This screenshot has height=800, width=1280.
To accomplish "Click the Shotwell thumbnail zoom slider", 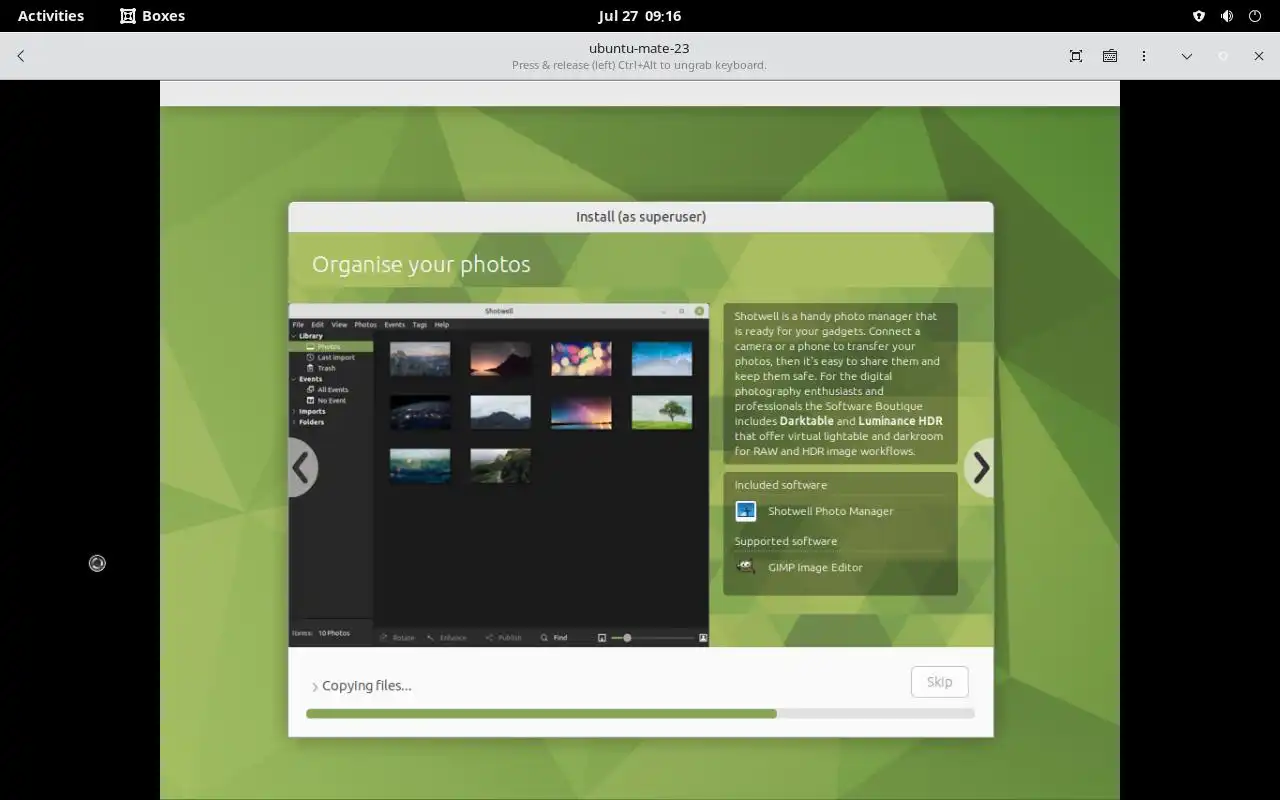I will [x=653, y=637].
